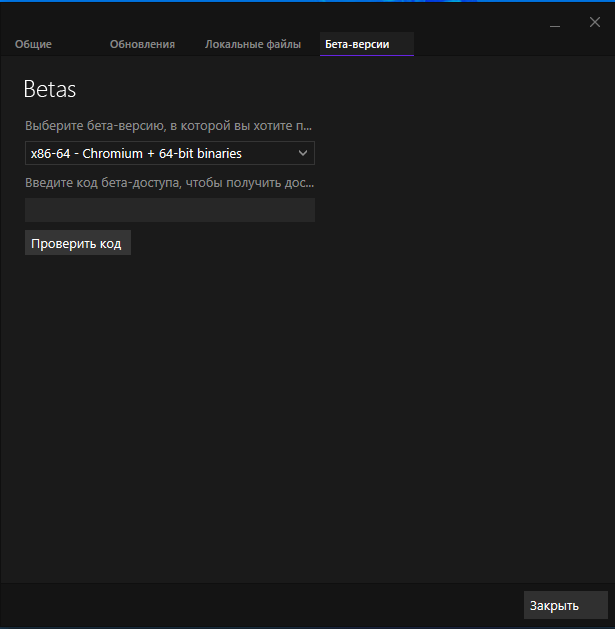Click the Betas heading
The width and height of the screenshot is (615, 629).
click(50, 89)
